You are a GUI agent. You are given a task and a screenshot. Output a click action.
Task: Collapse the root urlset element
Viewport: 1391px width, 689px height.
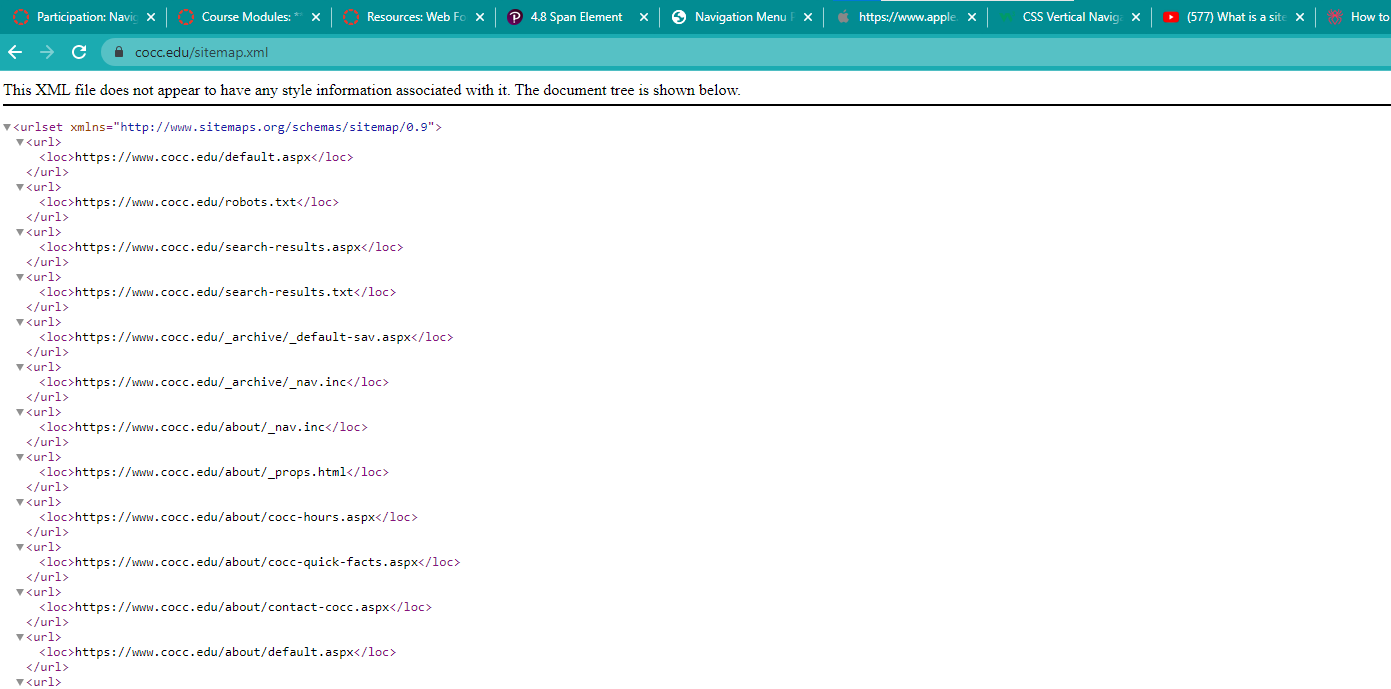coord(7,128)
